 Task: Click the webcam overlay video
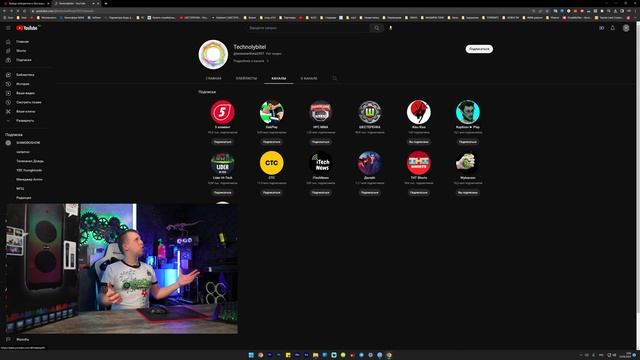[122, 269]
